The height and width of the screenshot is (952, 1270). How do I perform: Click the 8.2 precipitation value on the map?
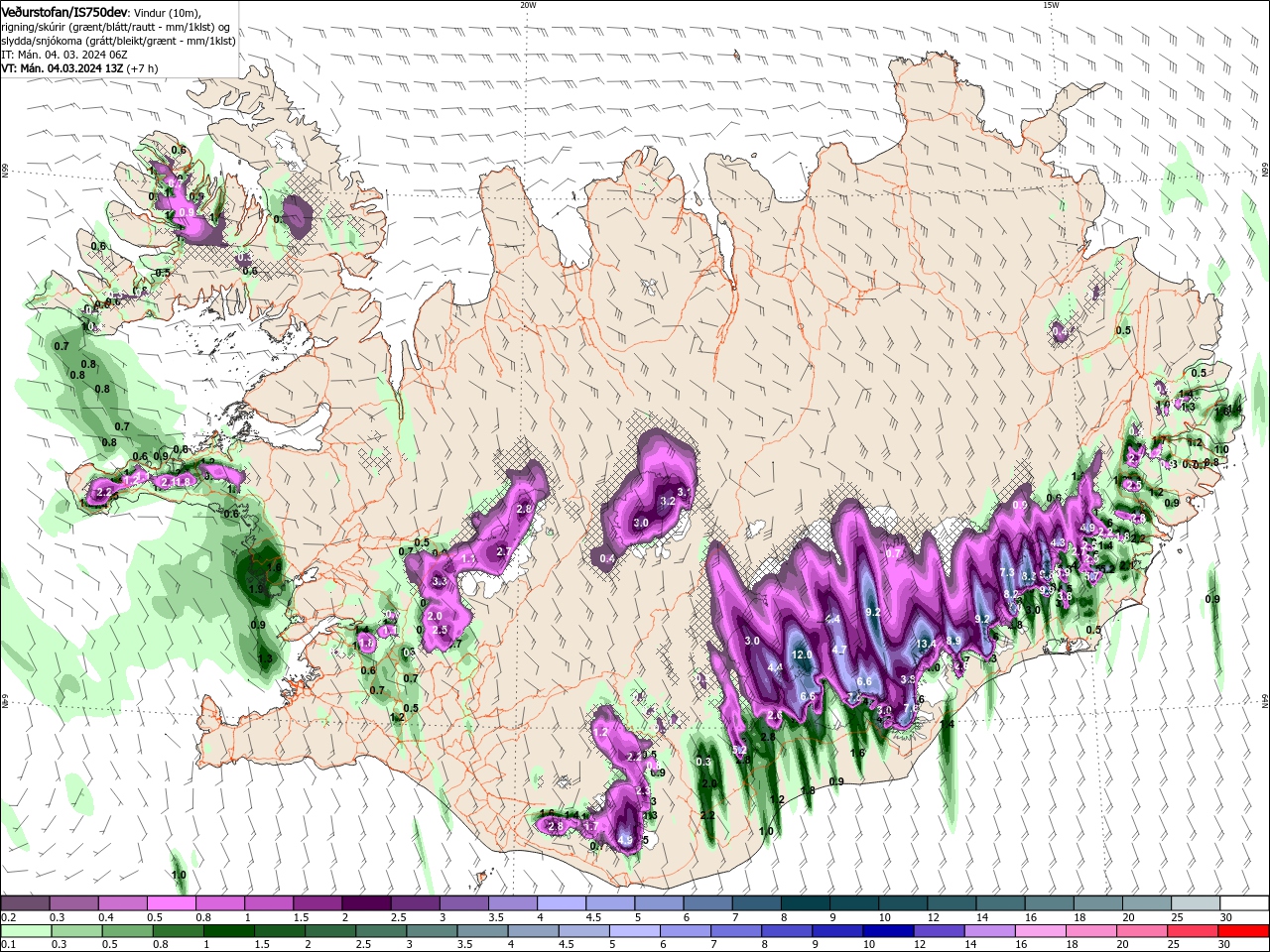[x=1011, y=594]
